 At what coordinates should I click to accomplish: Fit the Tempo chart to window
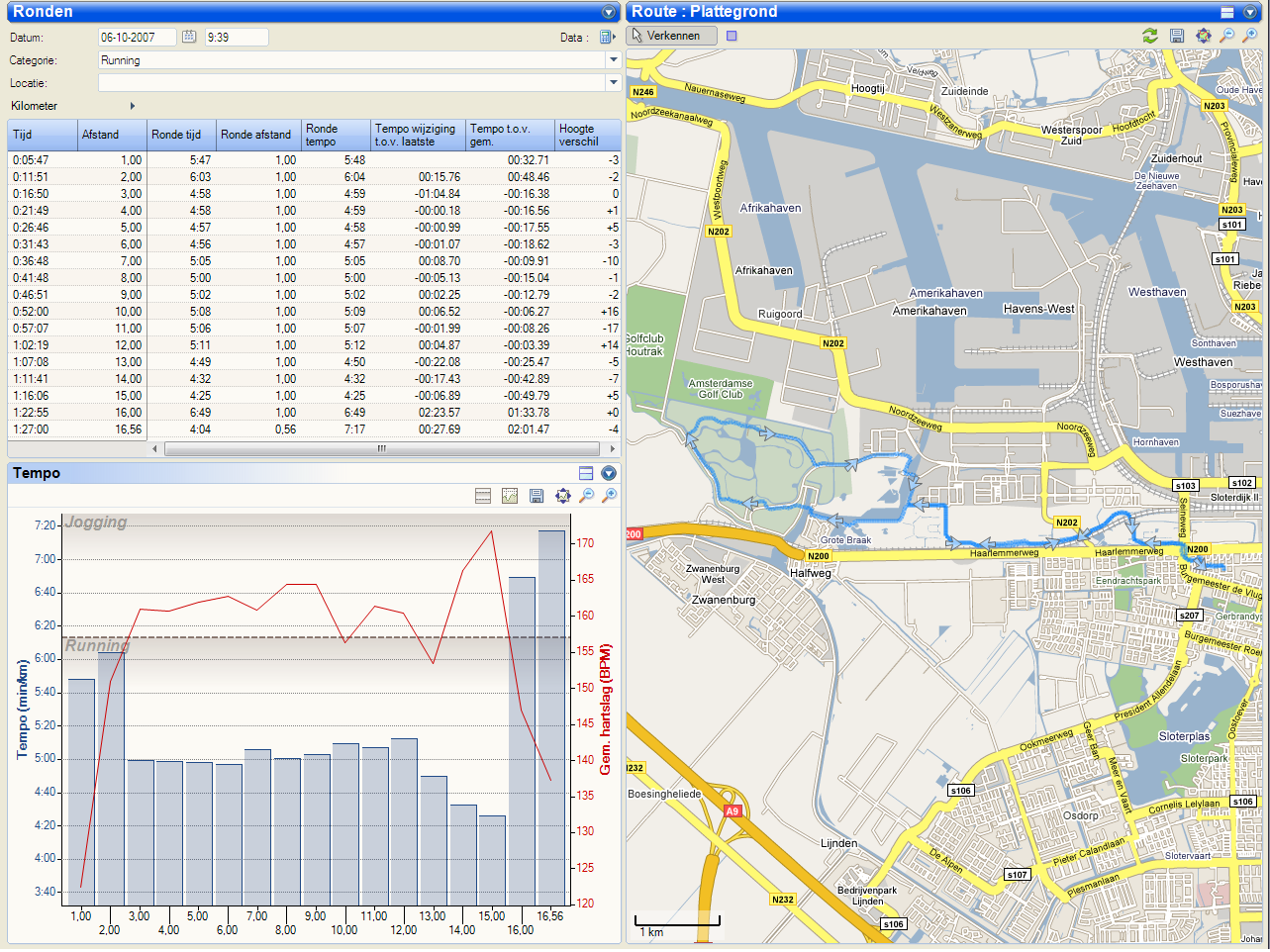563,496
